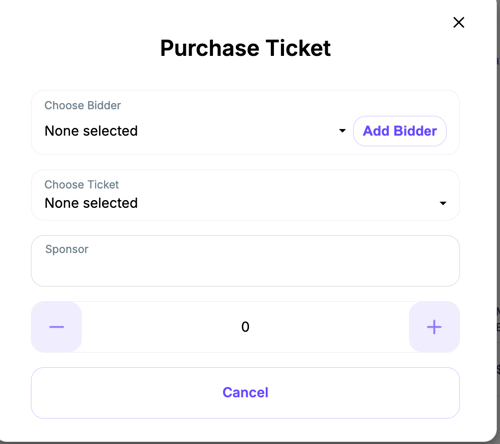The image size is (500, 444).
Task: Click blank space between minus and quantity
Action: click(x=160, y=327)
